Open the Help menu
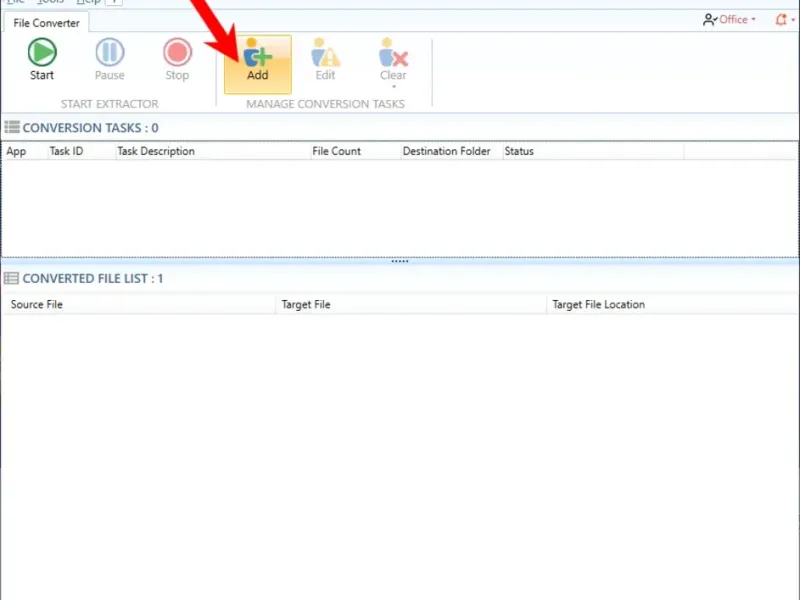Screen dimensions: 800x600 click(88, 2)
